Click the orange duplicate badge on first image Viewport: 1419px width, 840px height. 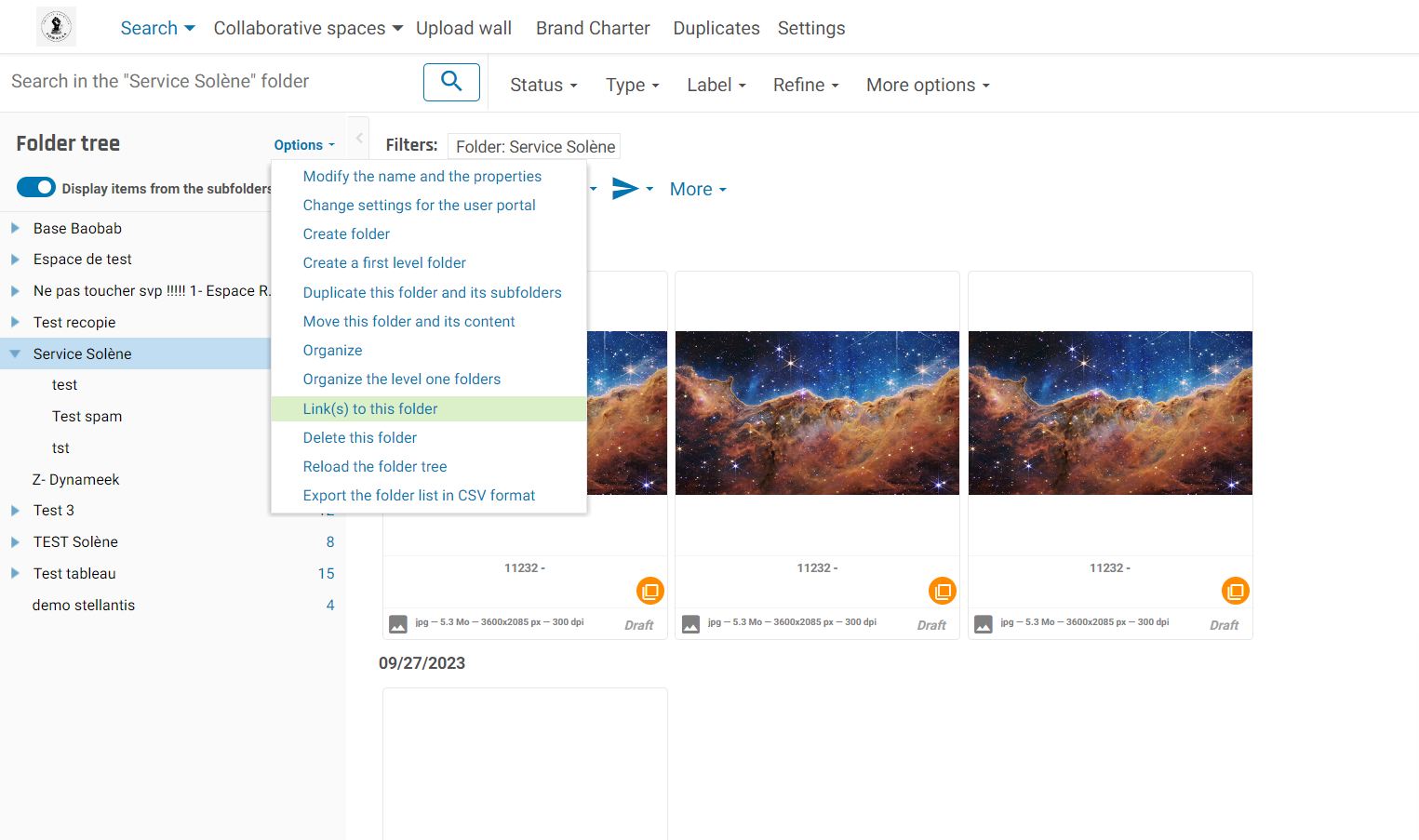tap(649, 591)
